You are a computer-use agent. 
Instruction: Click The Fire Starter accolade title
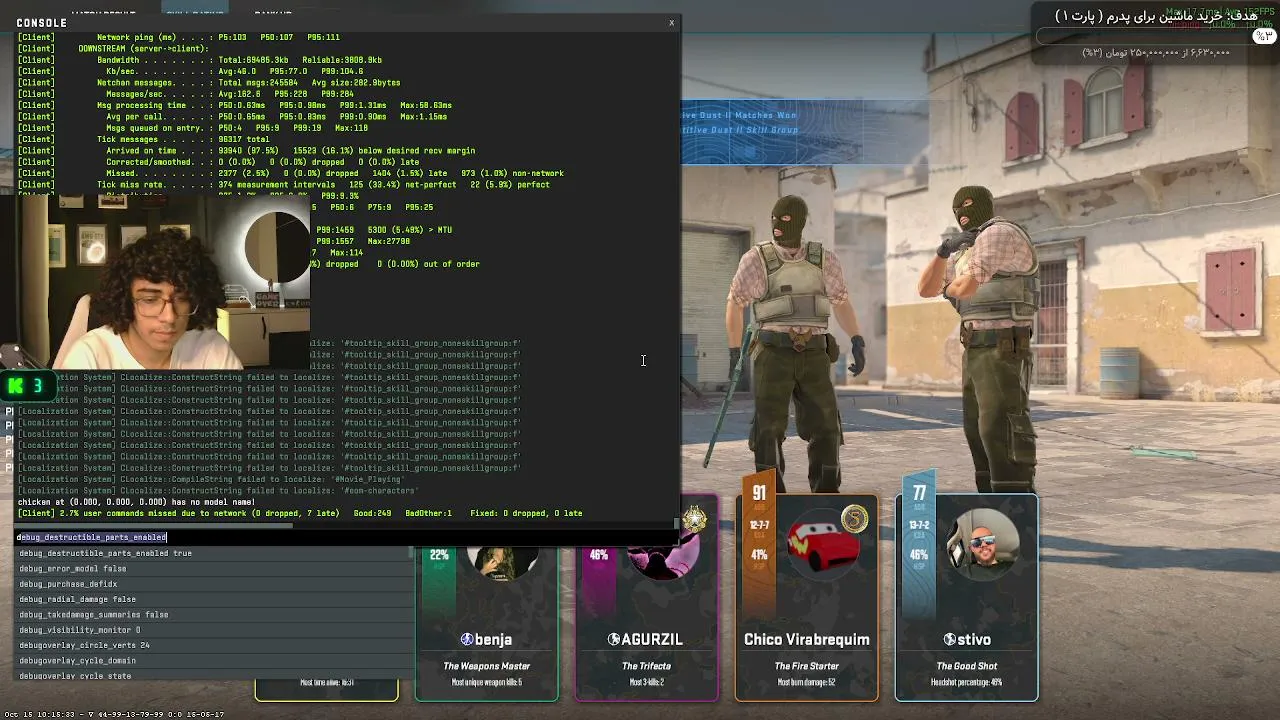[x=806, y=666]
